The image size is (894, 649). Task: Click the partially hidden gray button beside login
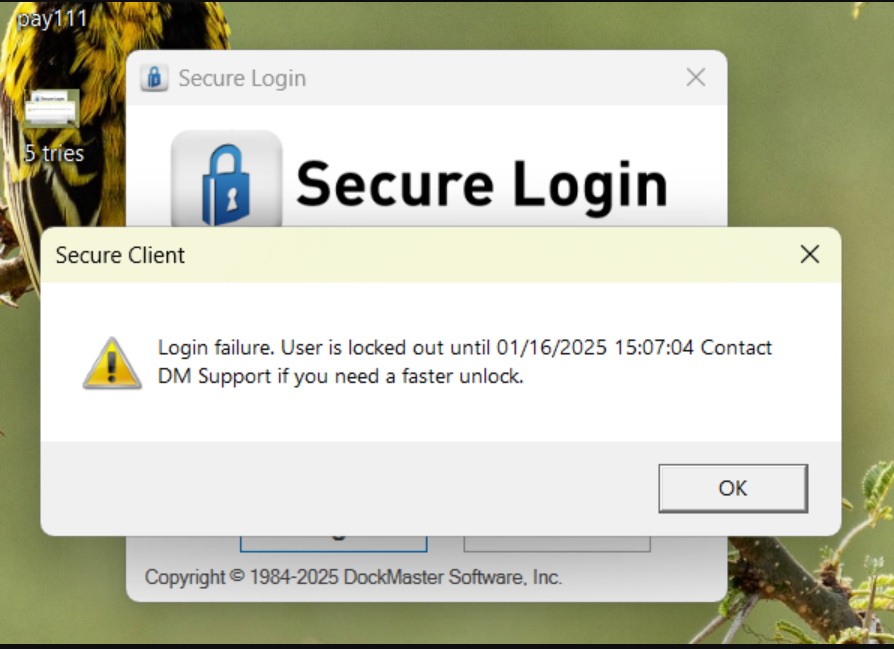[557, 543]
